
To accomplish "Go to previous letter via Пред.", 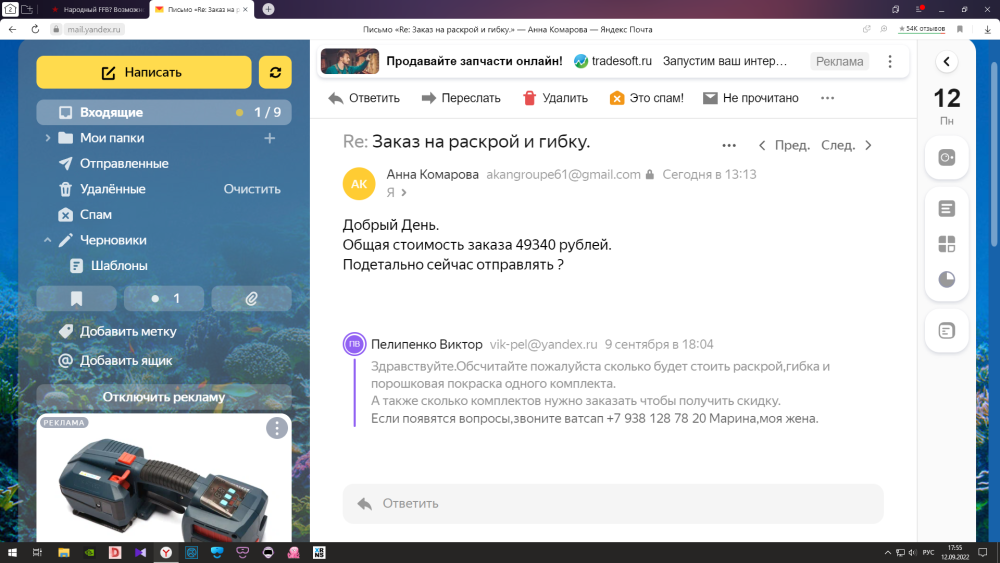I will (x=784, y=145).
